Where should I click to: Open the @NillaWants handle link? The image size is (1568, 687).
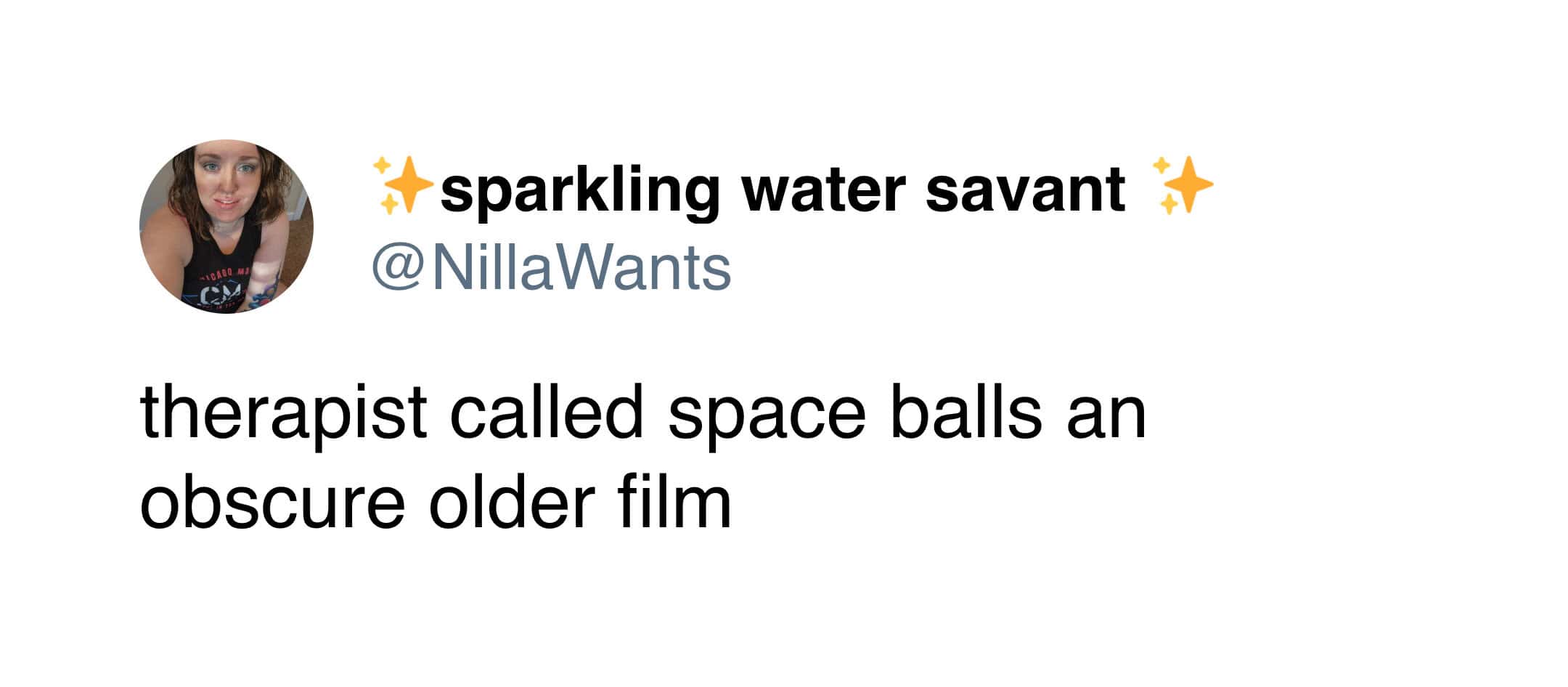[551, 269]
